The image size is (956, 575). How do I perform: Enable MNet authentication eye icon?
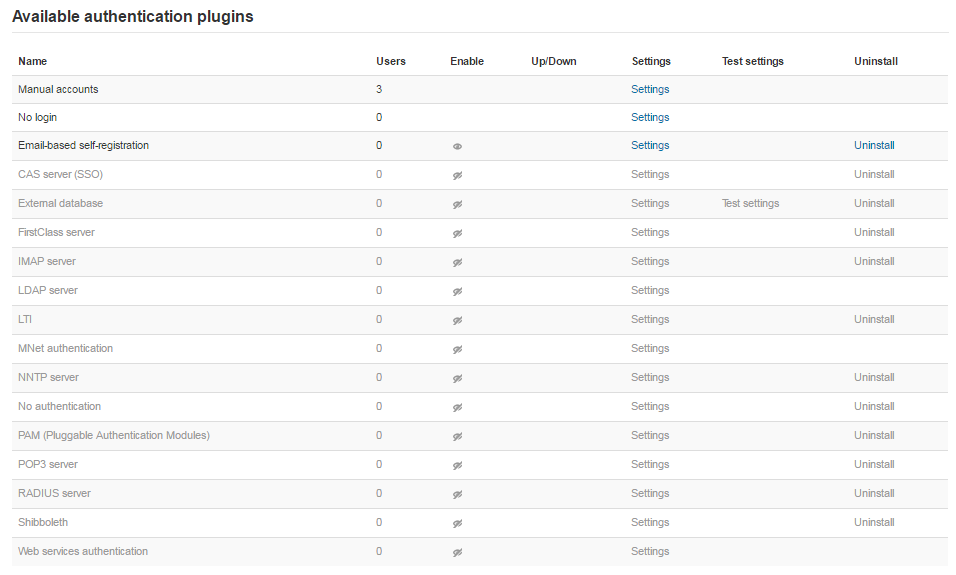pyautogui.click(x=457, y=349)
